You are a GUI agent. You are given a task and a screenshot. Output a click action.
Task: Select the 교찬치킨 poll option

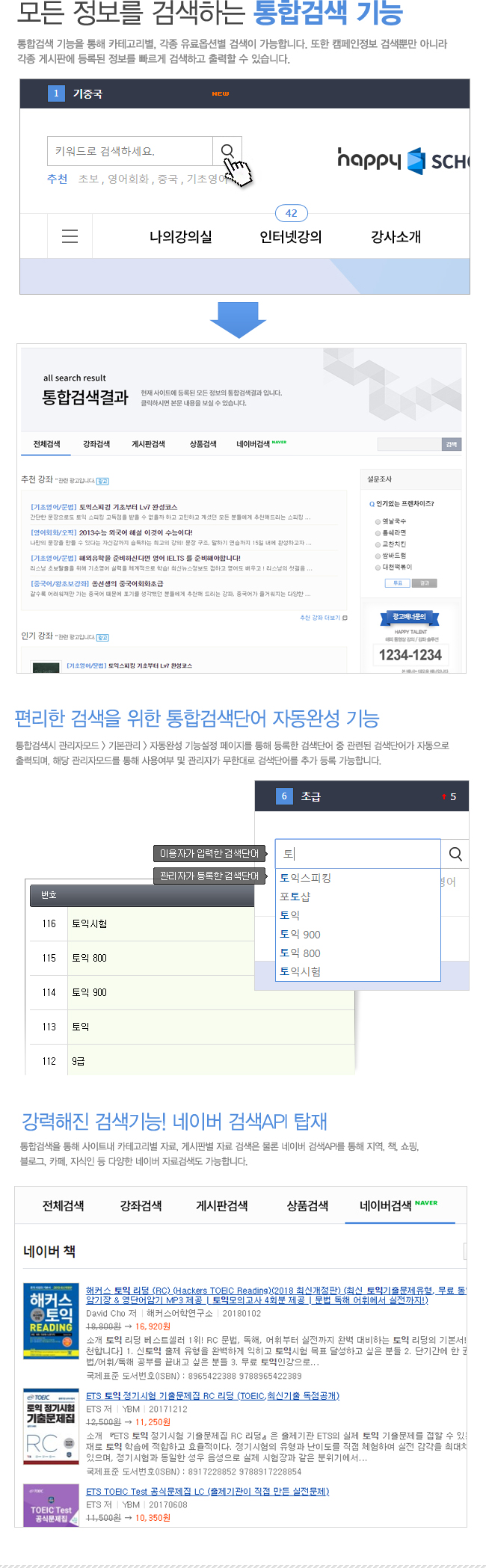click(390, 544)
